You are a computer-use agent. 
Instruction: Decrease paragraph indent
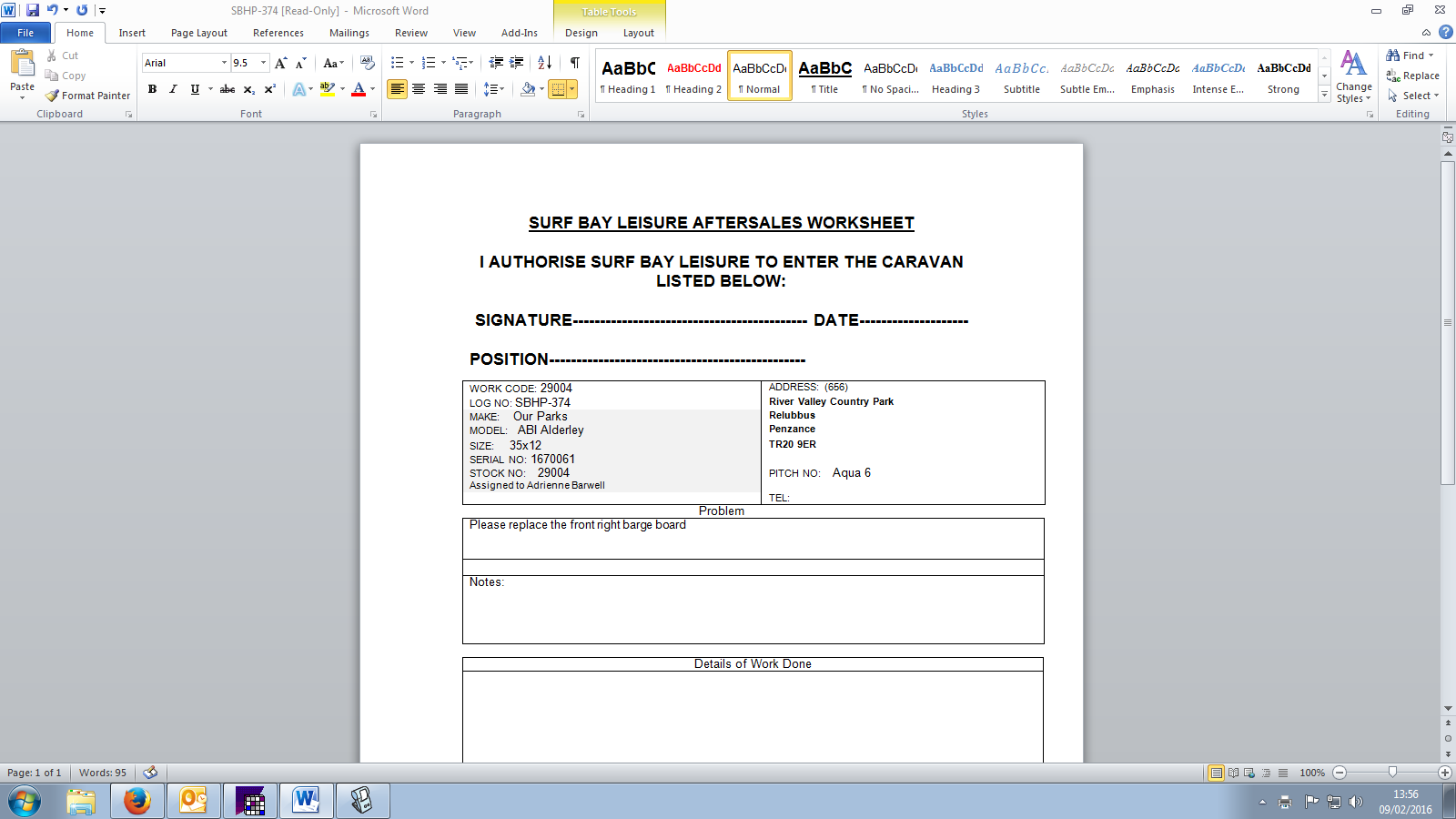point(496,63)
